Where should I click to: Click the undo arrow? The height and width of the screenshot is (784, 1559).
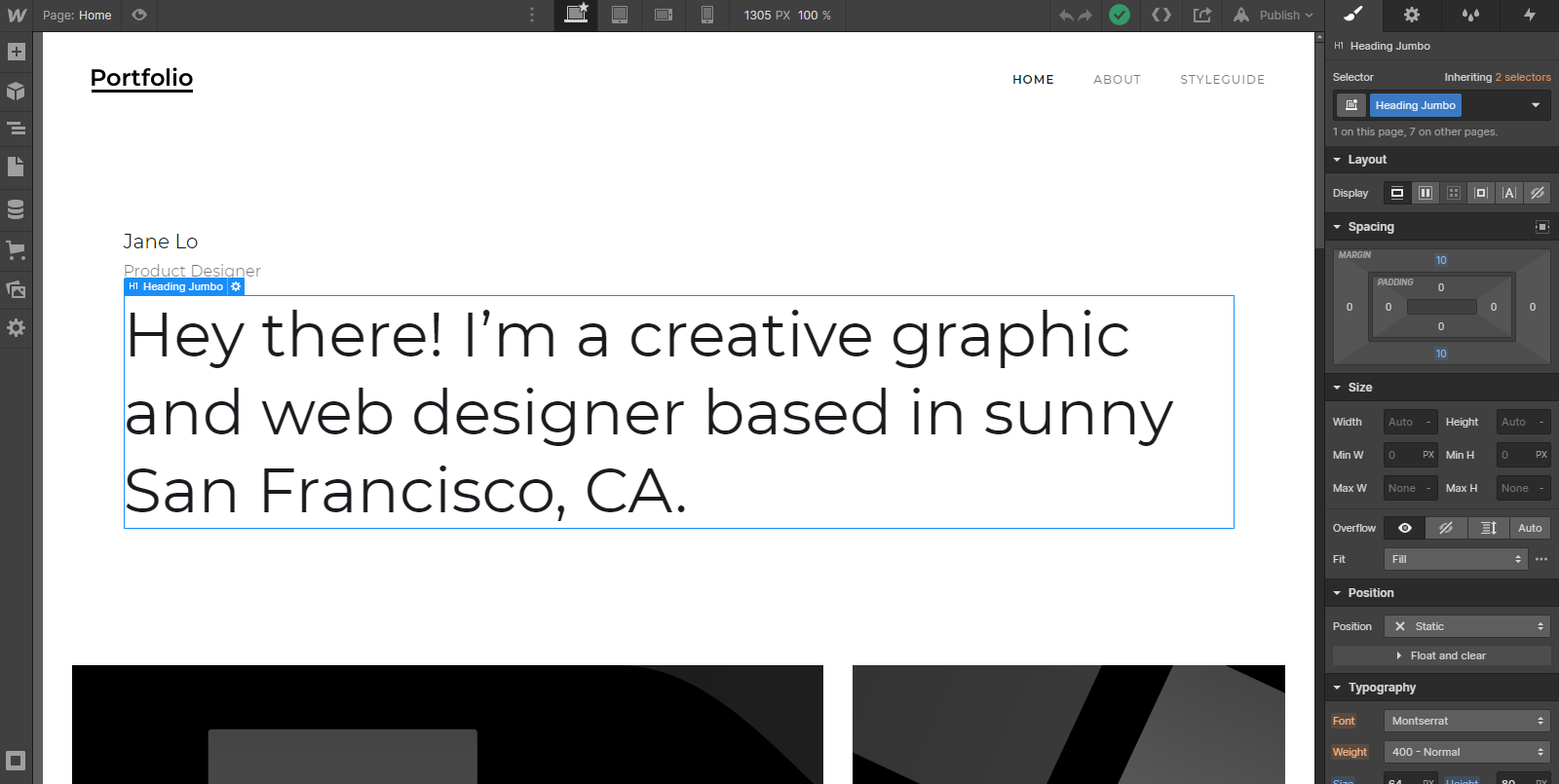pyautogui.click(x=1066, y=16)
